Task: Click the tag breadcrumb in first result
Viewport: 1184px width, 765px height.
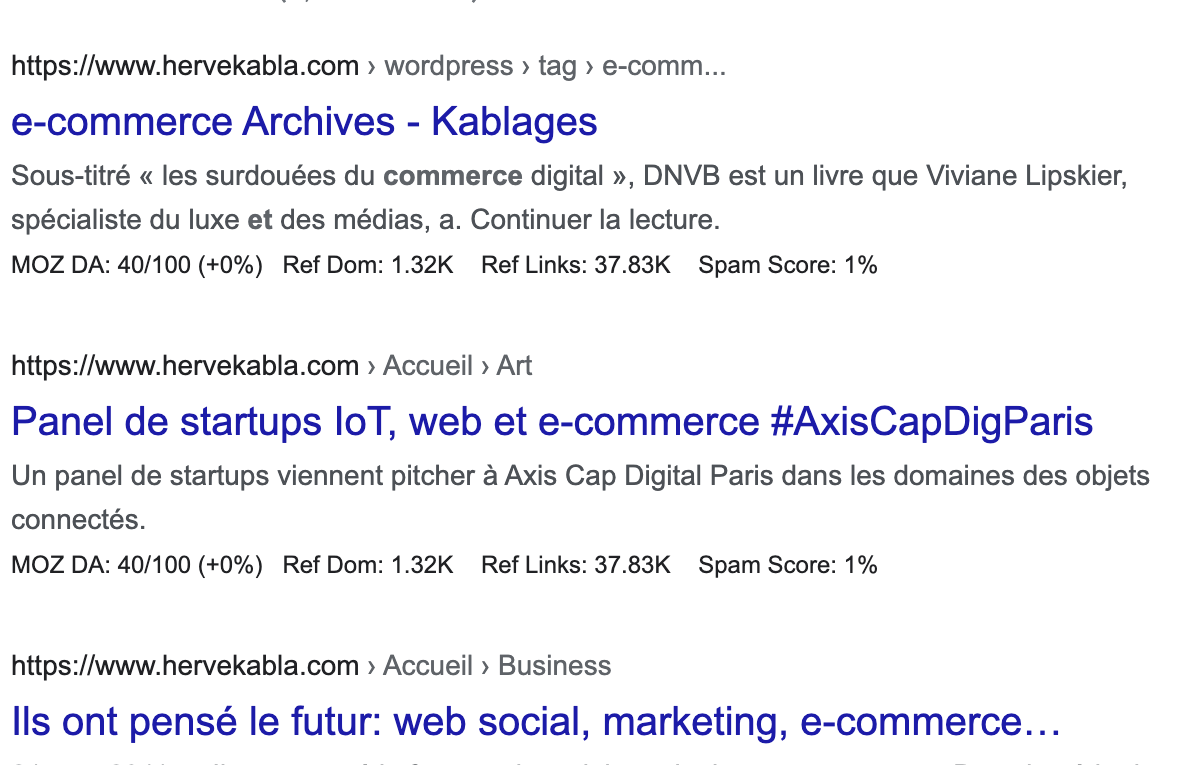Action: (557, 66)
